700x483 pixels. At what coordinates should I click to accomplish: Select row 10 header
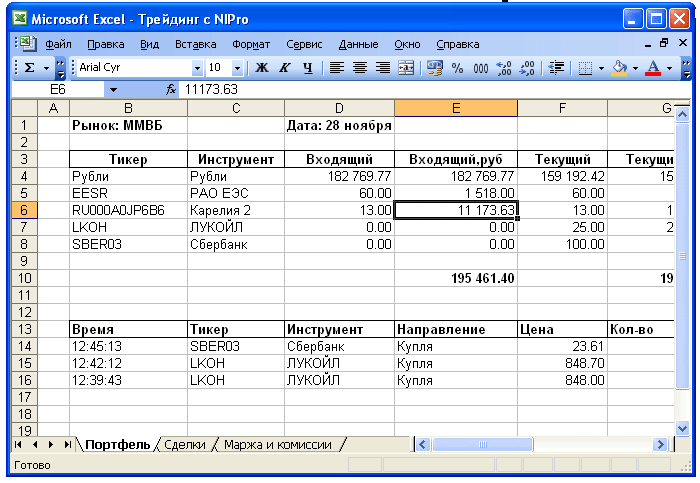24,278
